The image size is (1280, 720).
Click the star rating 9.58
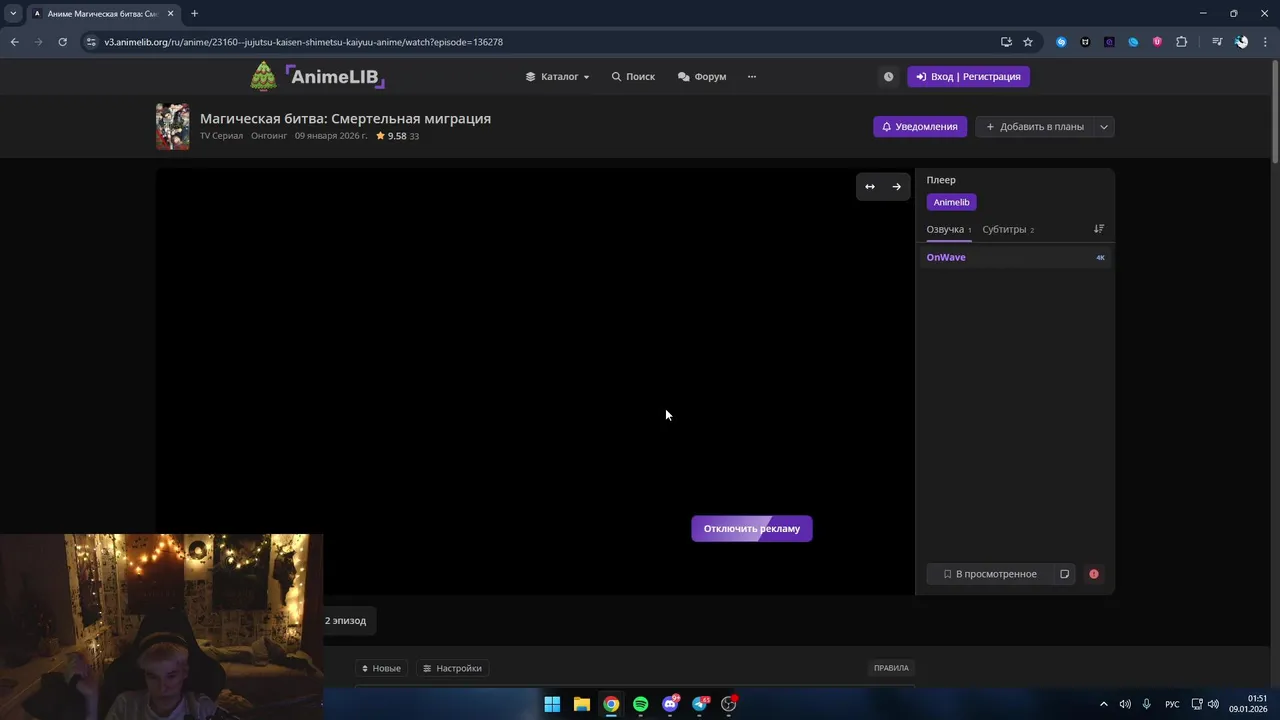tap(391, 136)
